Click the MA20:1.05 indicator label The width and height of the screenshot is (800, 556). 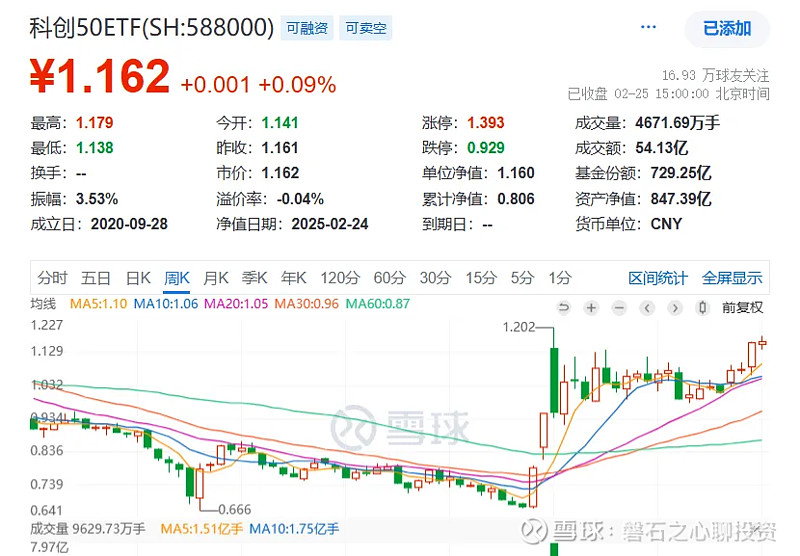[x=236, y=304]
